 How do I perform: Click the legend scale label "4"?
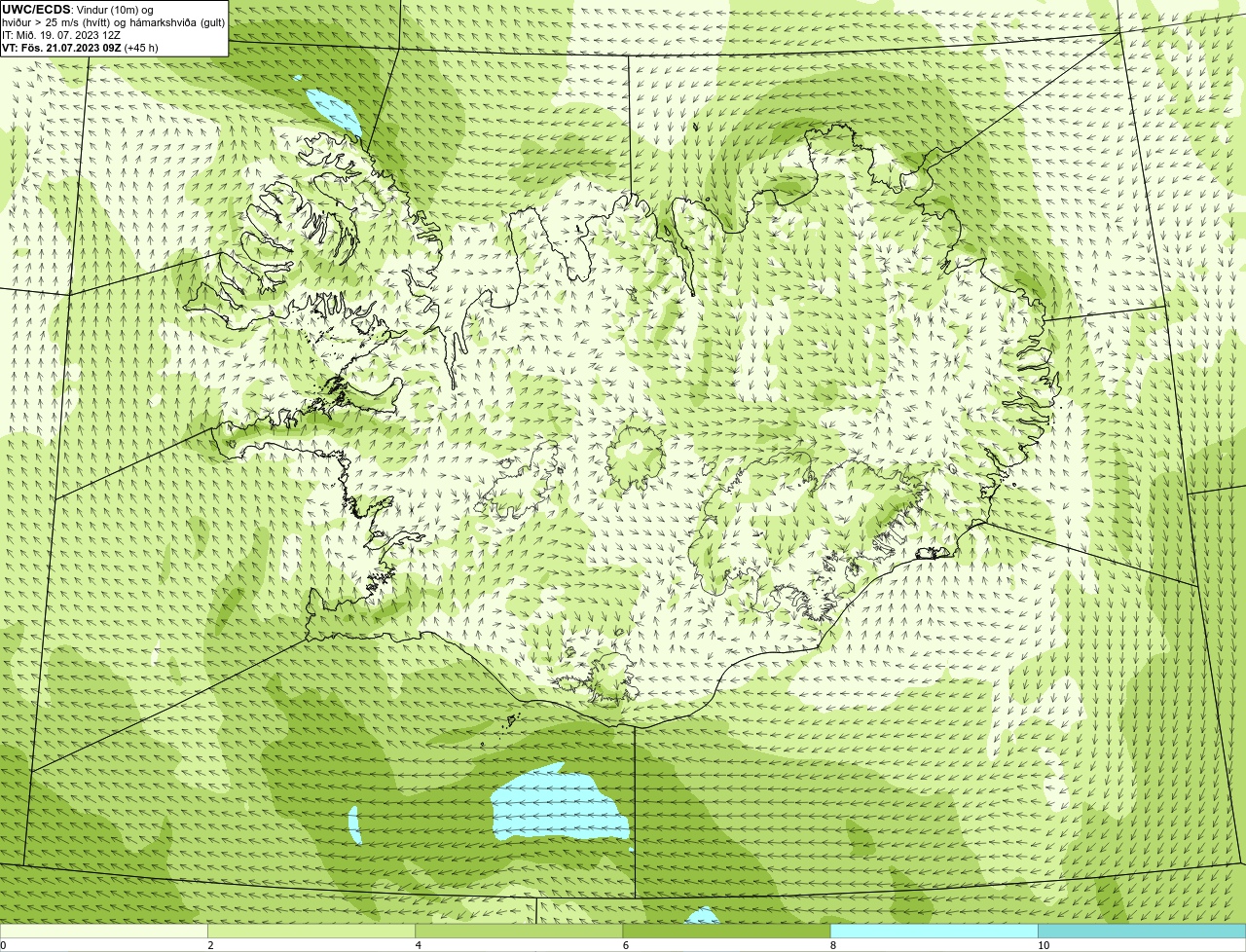[x=418, y=945]
